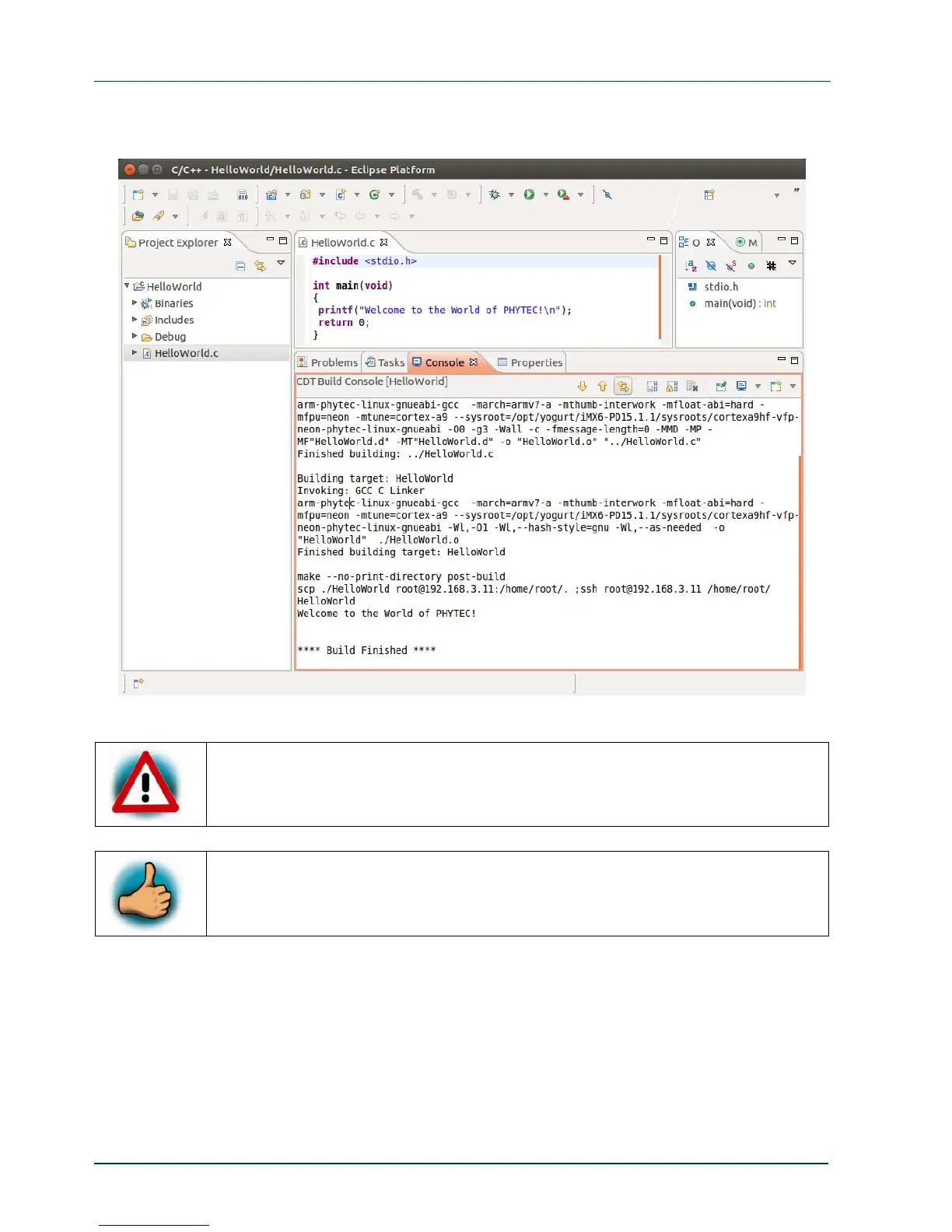952x1232 pixels.
Task: Toggle Hide Static Members in Outline
Action: 731,266
